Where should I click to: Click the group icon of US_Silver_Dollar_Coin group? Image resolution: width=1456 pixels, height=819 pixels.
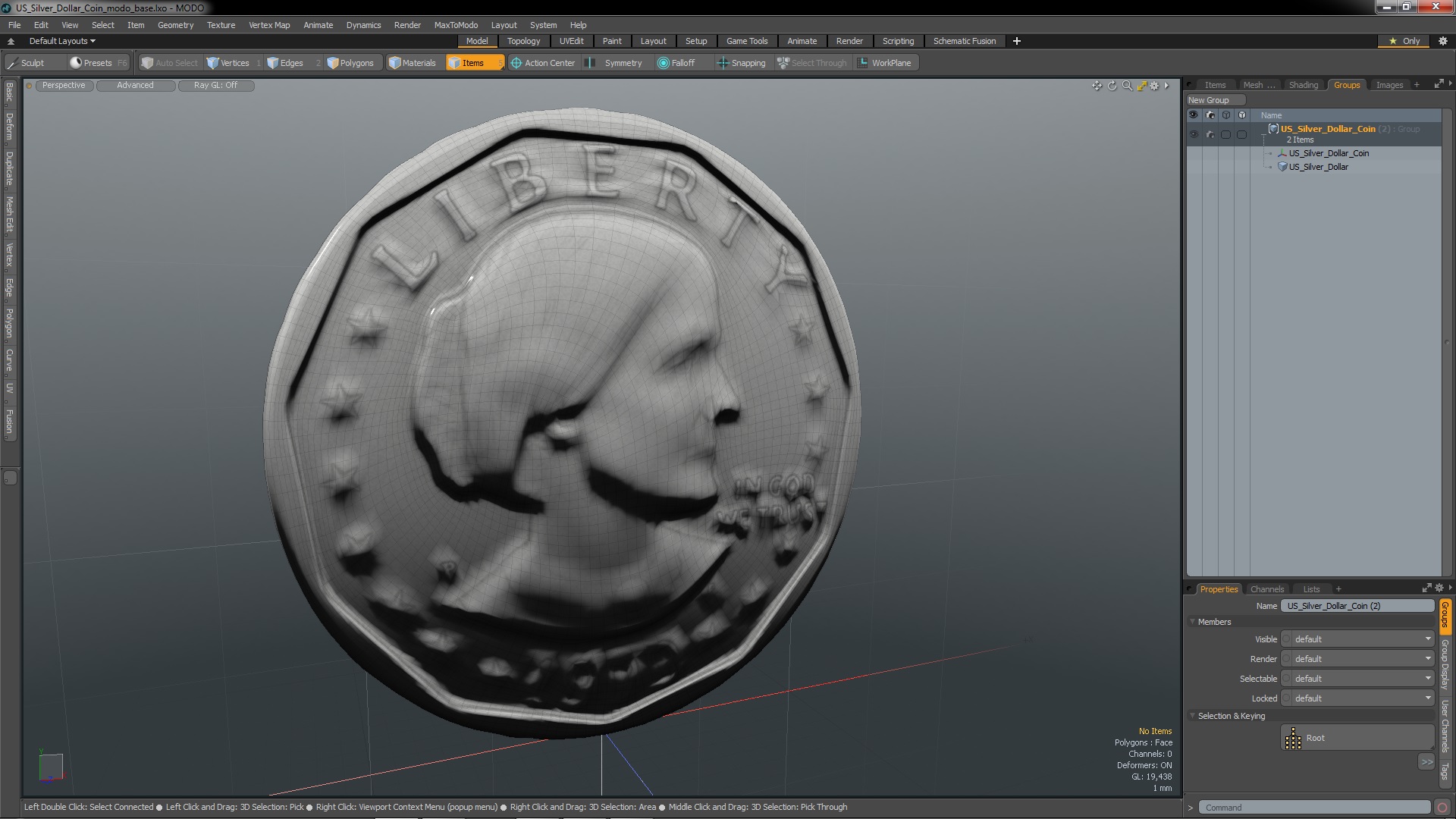coord(1274,129)
